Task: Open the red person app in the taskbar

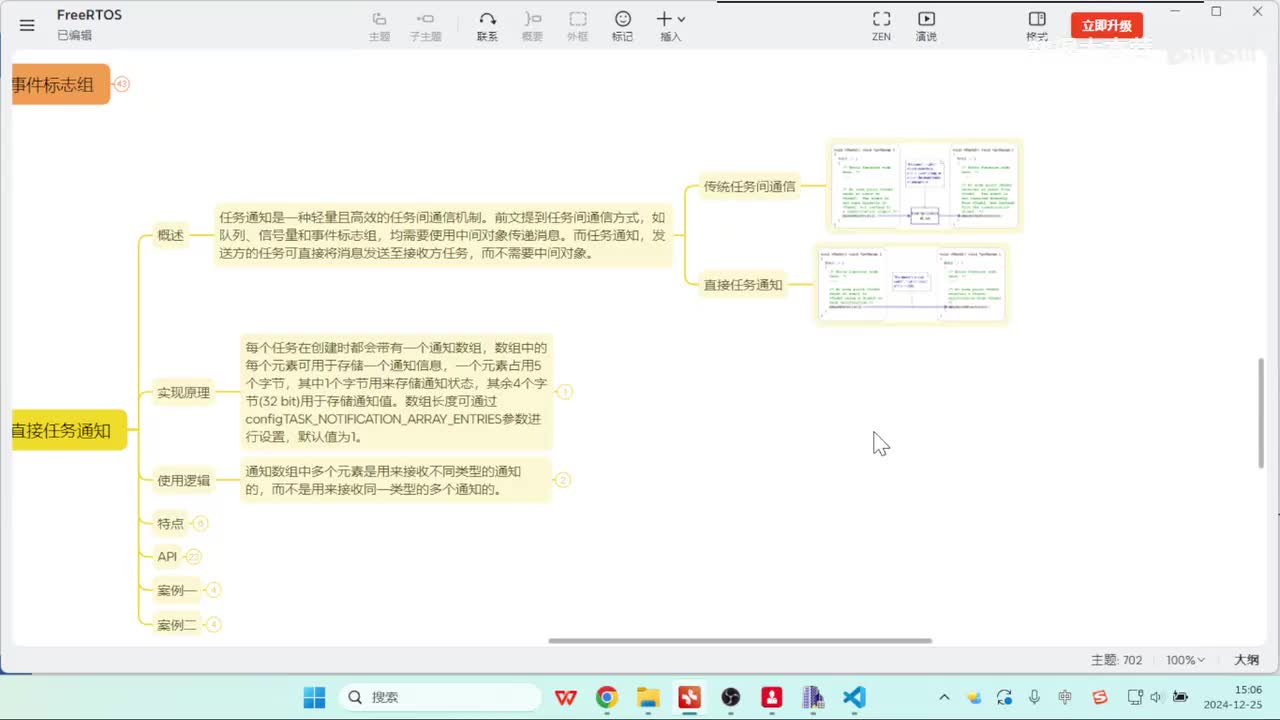Action: (772, 697)
